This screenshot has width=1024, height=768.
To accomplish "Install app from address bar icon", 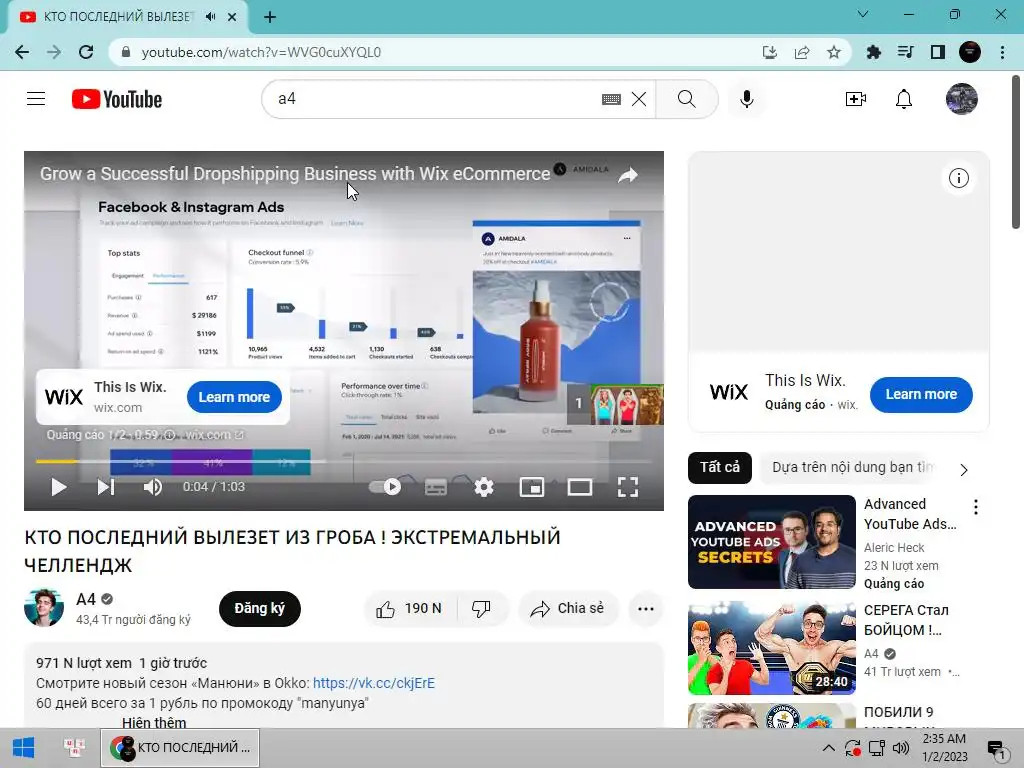I will coord(770,52).
